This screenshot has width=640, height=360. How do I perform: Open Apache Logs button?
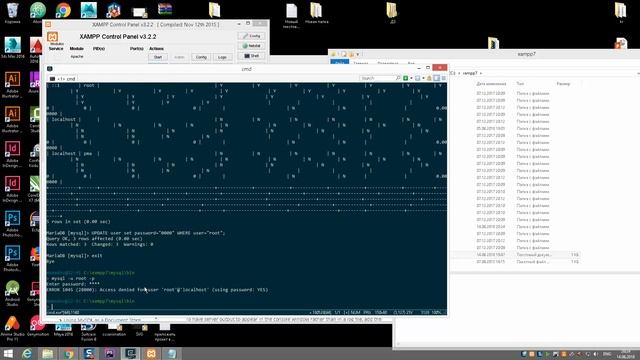pyautogui.click(x=222, y=57)
